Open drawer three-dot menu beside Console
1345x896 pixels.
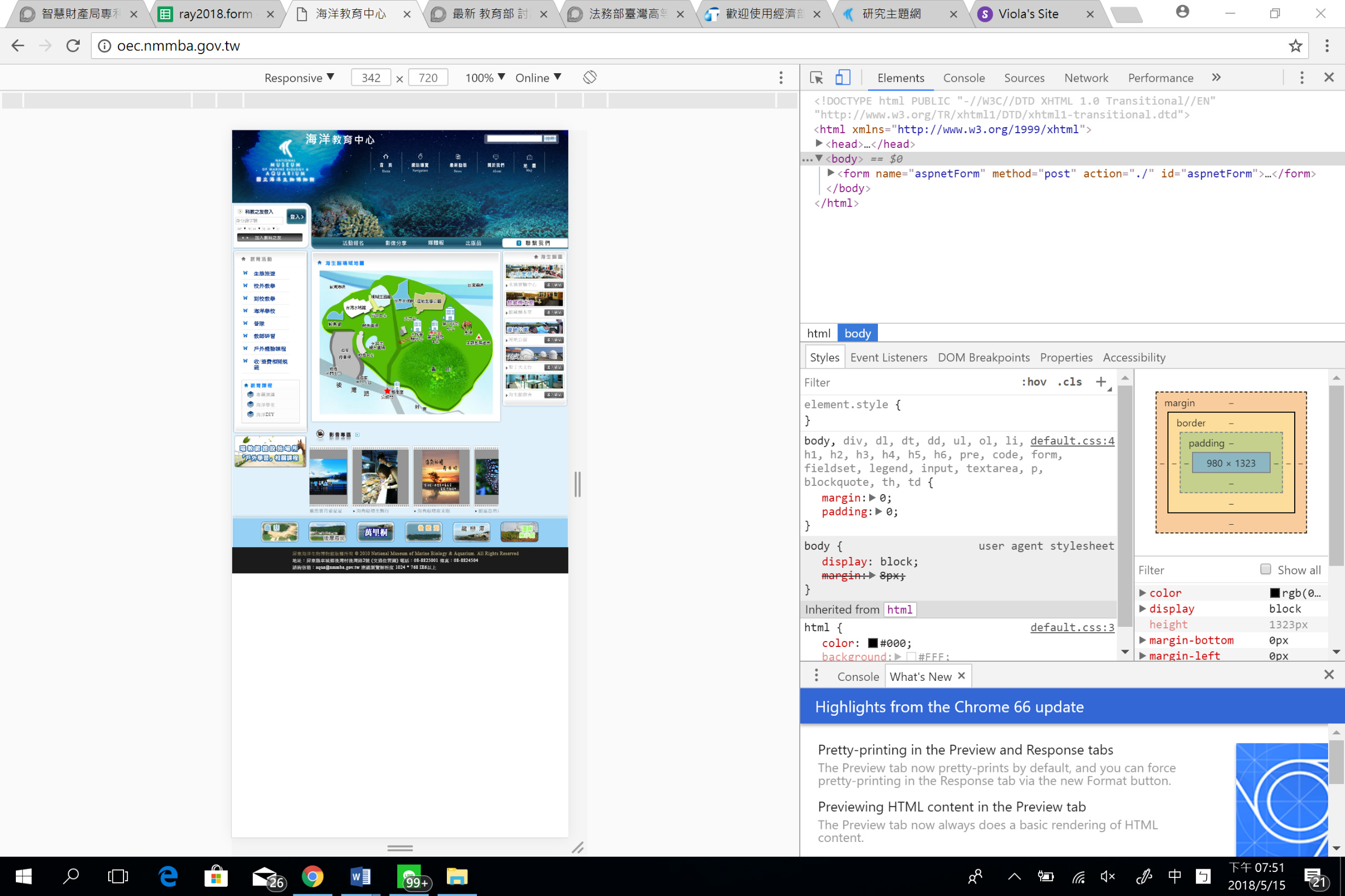(x=816, y=675)
